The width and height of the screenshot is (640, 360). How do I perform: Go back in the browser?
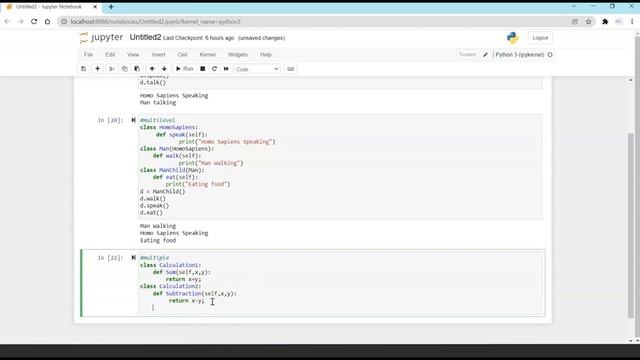click(7, 22)
